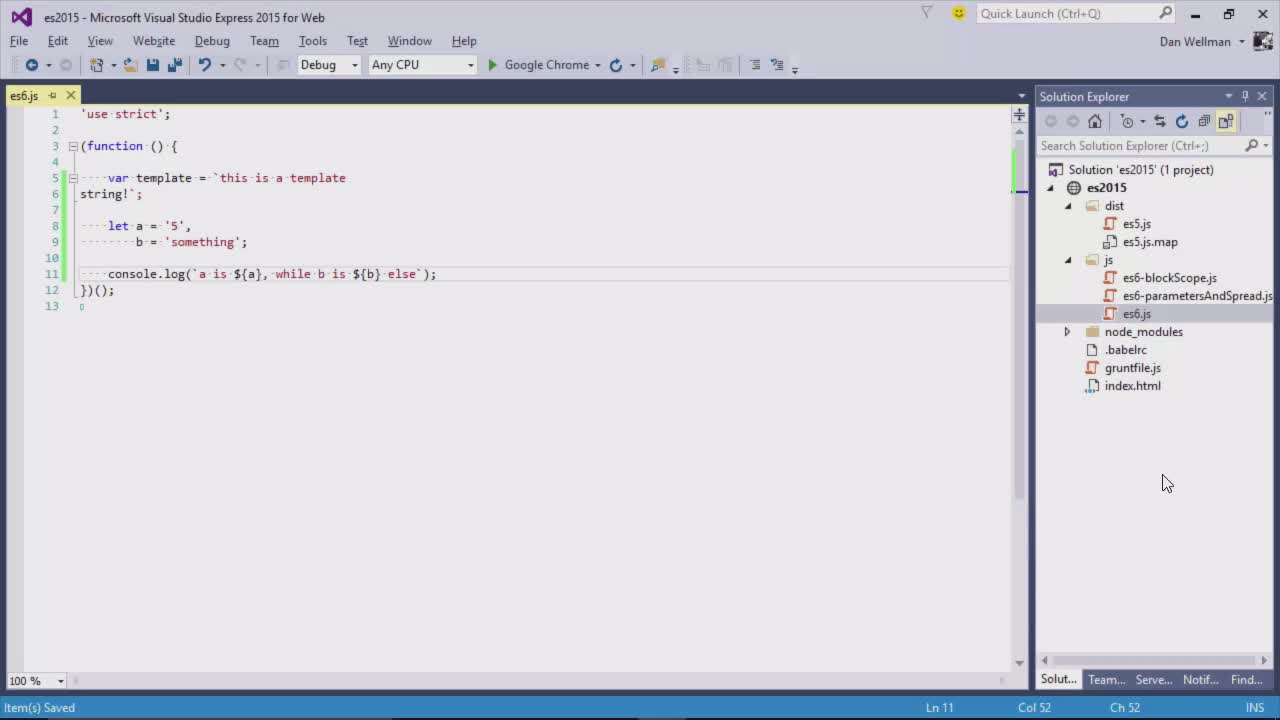Image resolution: width=1280 pixels, height=720 pixels.
Task: Click the Search Solution Explorer field
Action: coord(1139,146)
